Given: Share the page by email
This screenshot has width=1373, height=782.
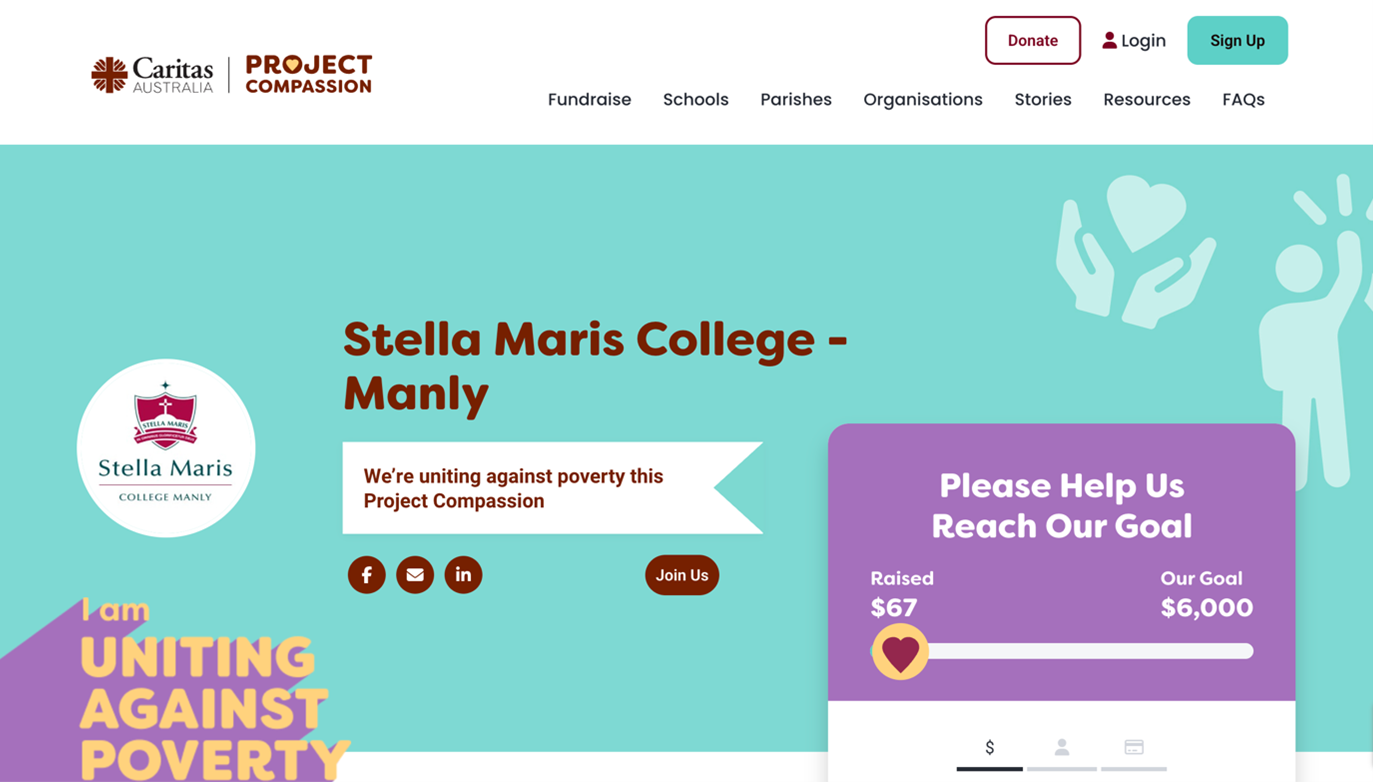Looking at the screenshot, I should click(x=415, y=575).
